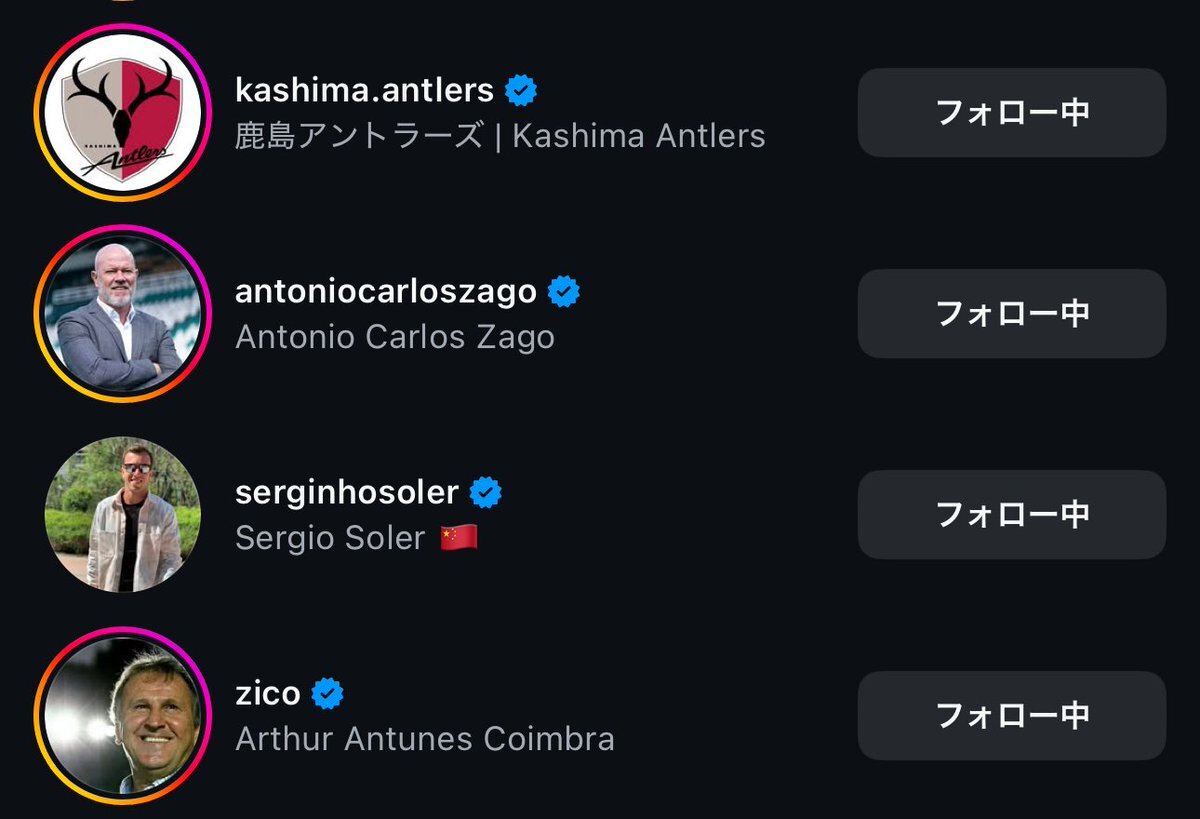
Task: Toggle following button for serginhosoler
Action: click(x=1012, y=514)
